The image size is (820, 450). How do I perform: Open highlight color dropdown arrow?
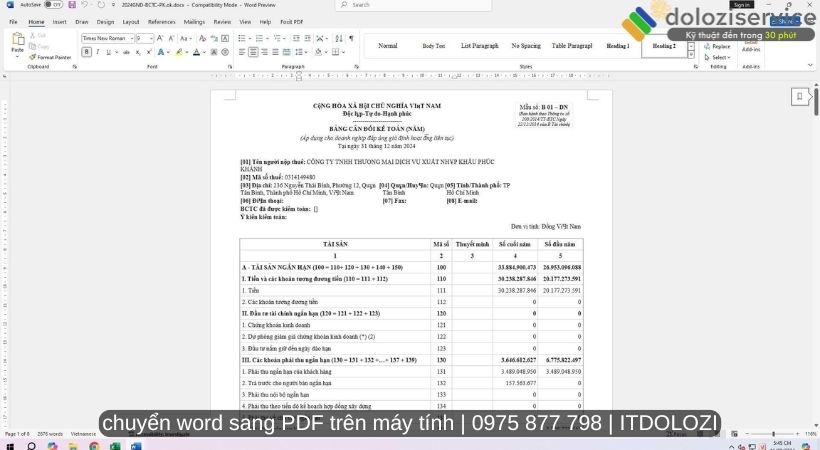[186, 52]
